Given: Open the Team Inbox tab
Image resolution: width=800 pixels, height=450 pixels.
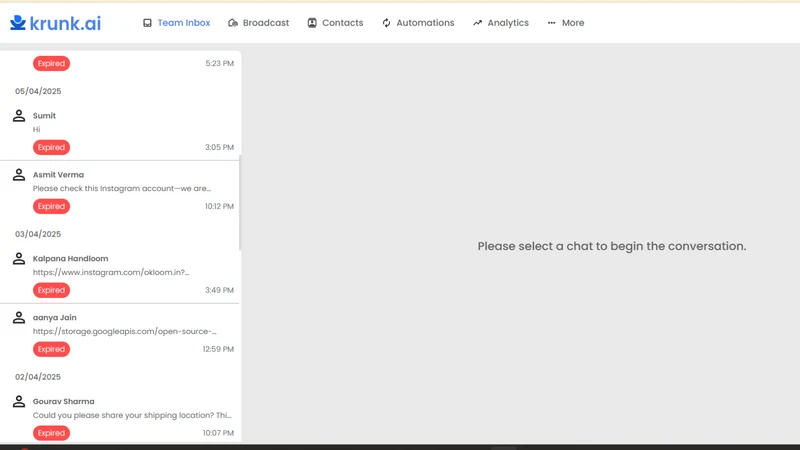Looking at the screenshot, I should pyautogui.click(x=177, y=23).
